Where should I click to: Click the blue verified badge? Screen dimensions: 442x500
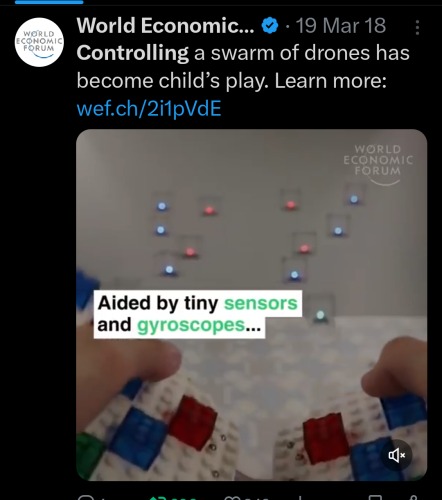pyautogui.click(x=270, y=25)
